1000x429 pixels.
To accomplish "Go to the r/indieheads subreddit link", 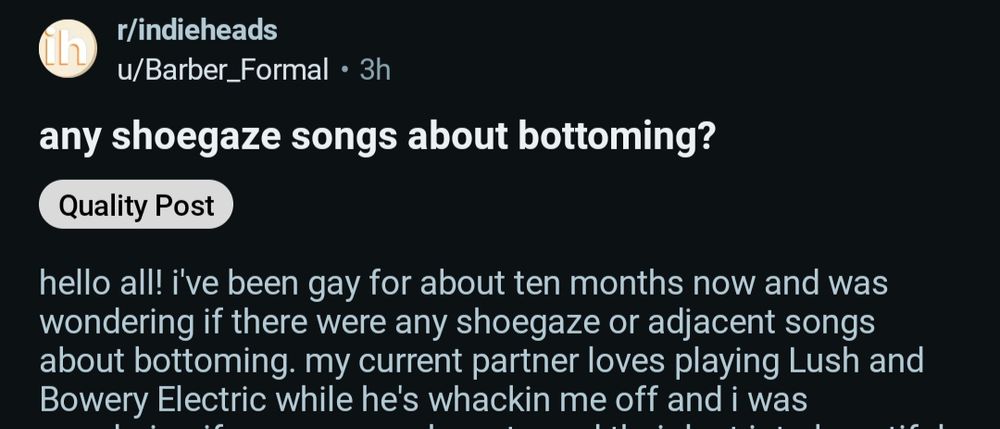I will pyautogui.click(x=197, y=31).
